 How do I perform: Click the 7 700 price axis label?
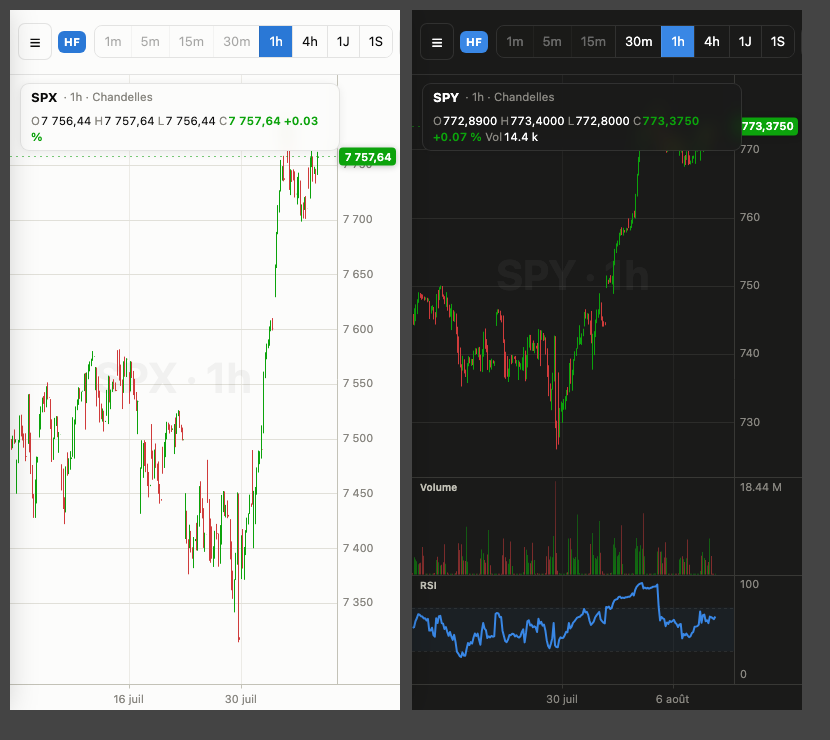358,219
